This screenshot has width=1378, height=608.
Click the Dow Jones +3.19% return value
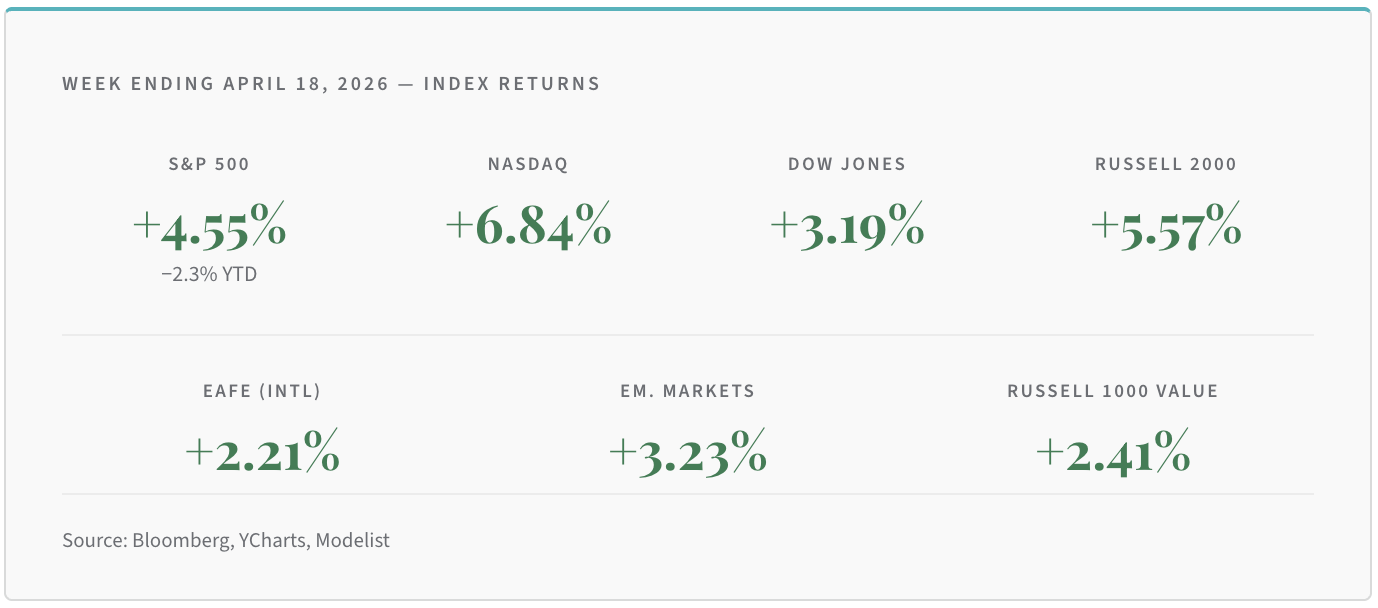click(x=847, y=228)
